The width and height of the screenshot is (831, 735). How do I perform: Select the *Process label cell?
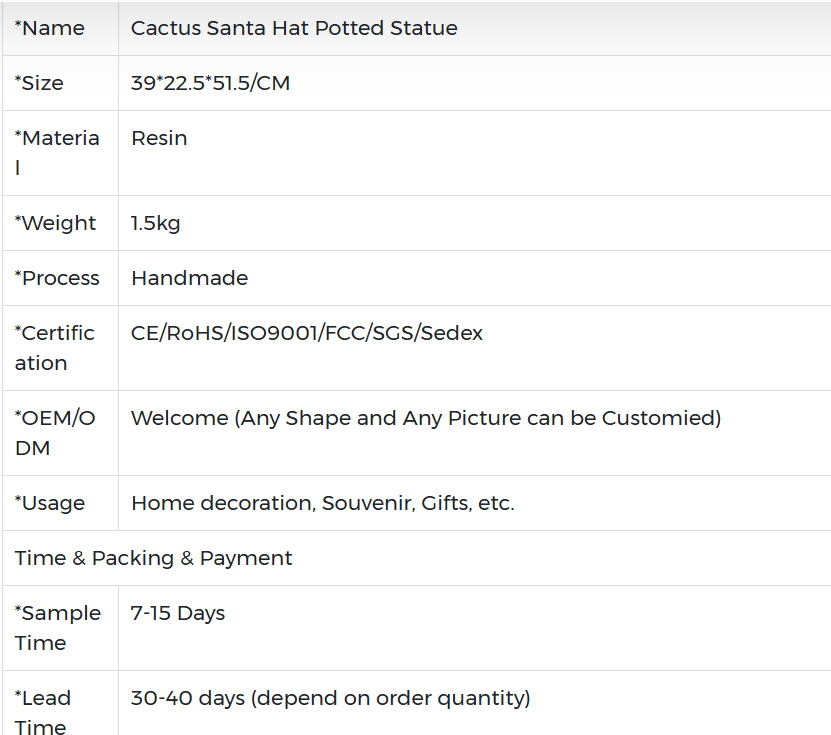(x=57, y=278)
